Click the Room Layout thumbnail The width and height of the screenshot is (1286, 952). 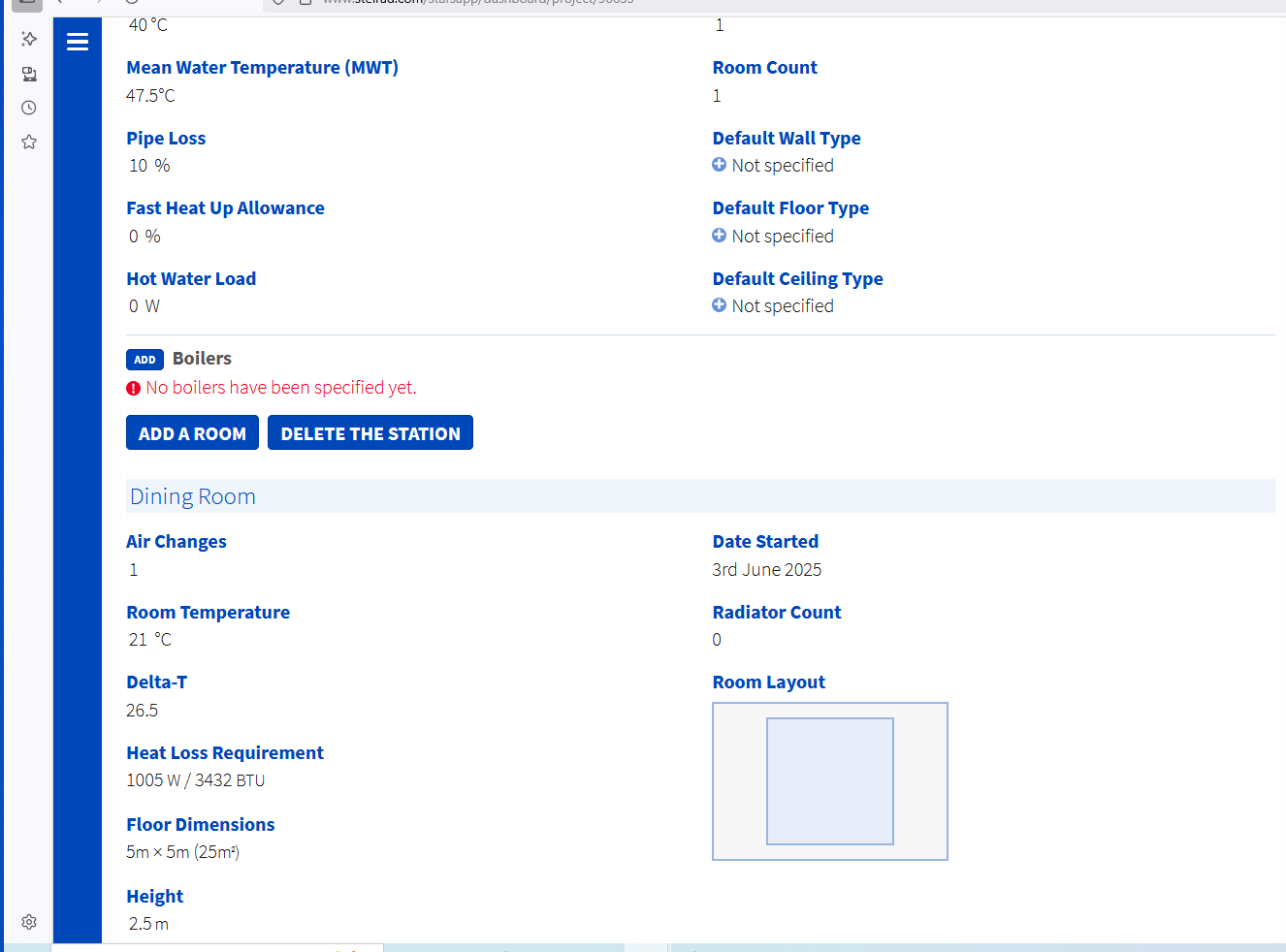pyautogui.click(x=830, y=781)
